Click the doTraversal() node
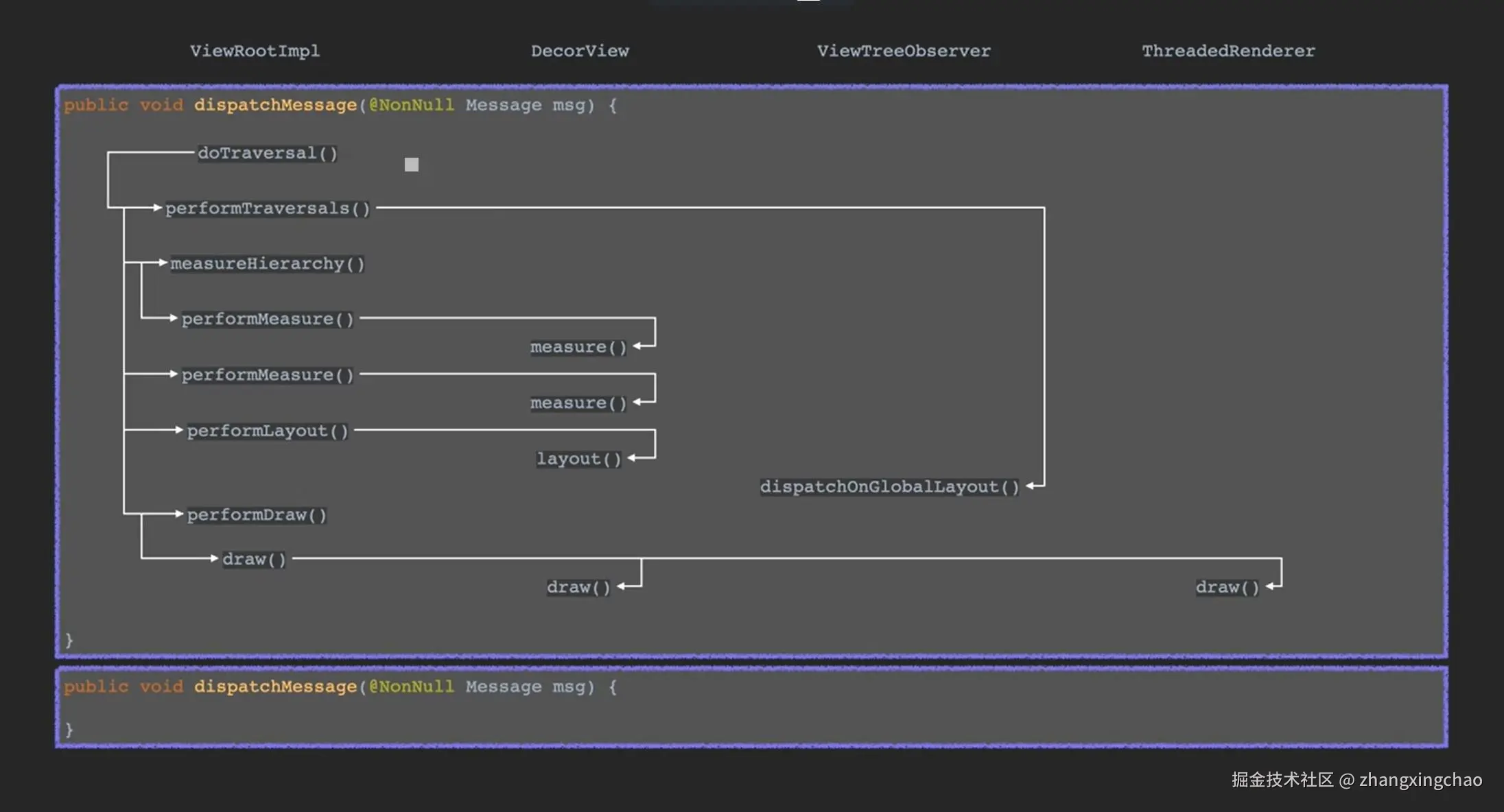The height and width of the screenshot is (812, 1504). [267, 153]
